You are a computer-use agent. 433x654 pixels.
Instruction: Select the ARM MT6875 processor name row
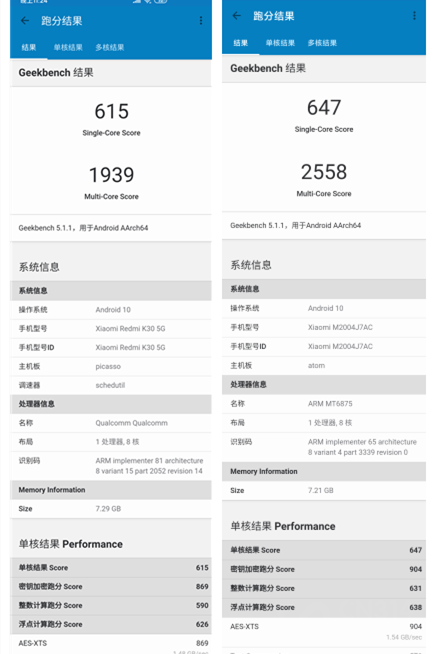point(324,404)
